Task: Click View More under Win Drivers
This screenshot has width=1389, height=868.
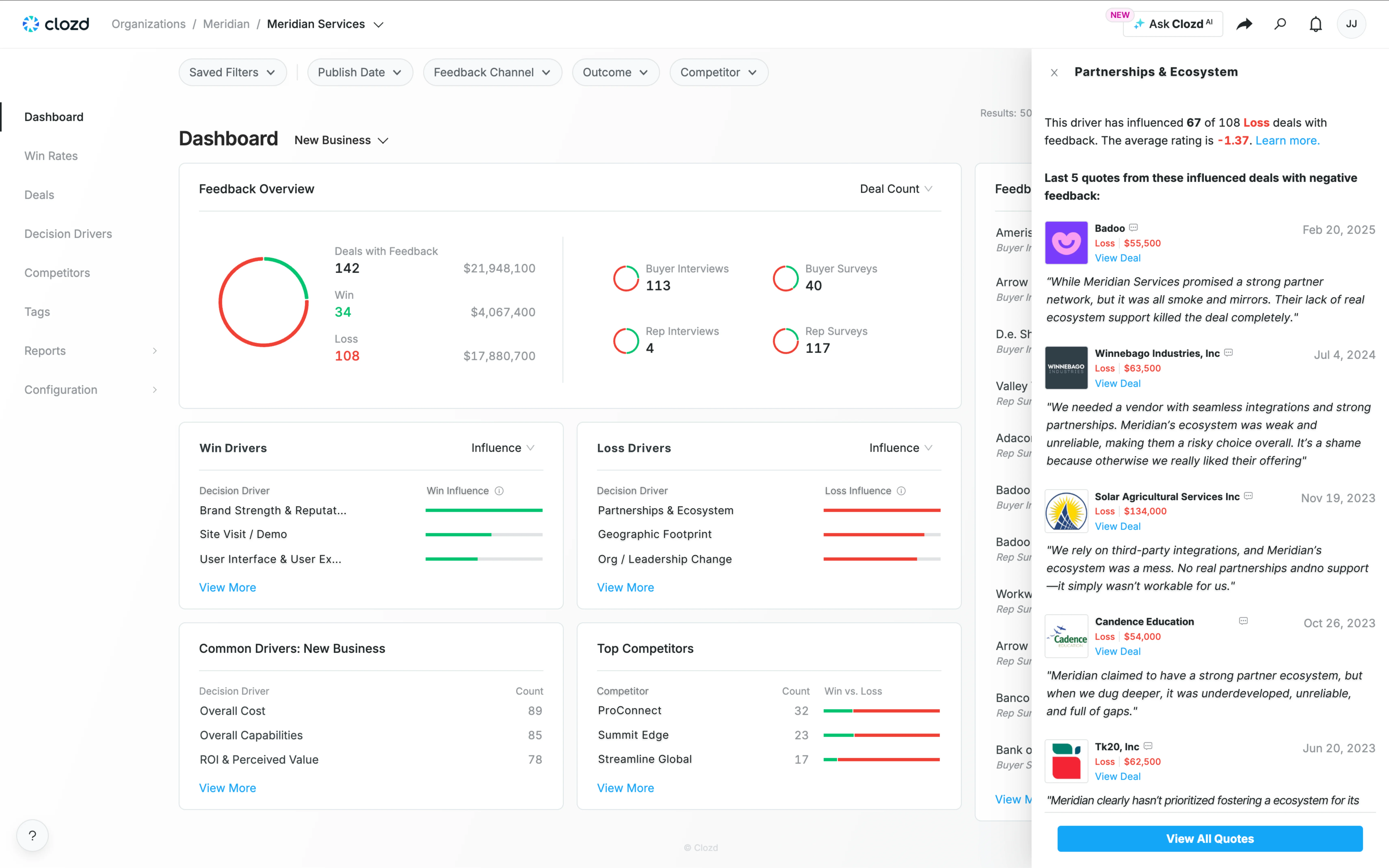Action: [227, 587]
